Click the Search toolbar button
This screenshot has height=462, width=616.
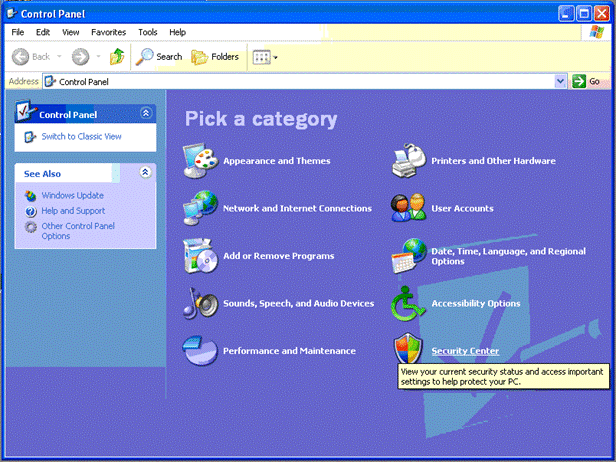tap(159, 57)
